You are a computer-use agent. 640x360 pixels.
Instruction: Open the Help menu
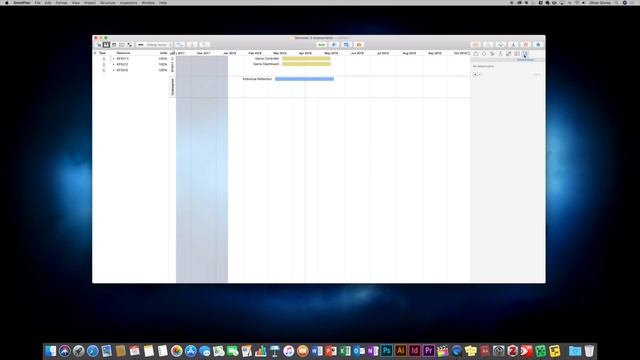(x=163, y=2)
